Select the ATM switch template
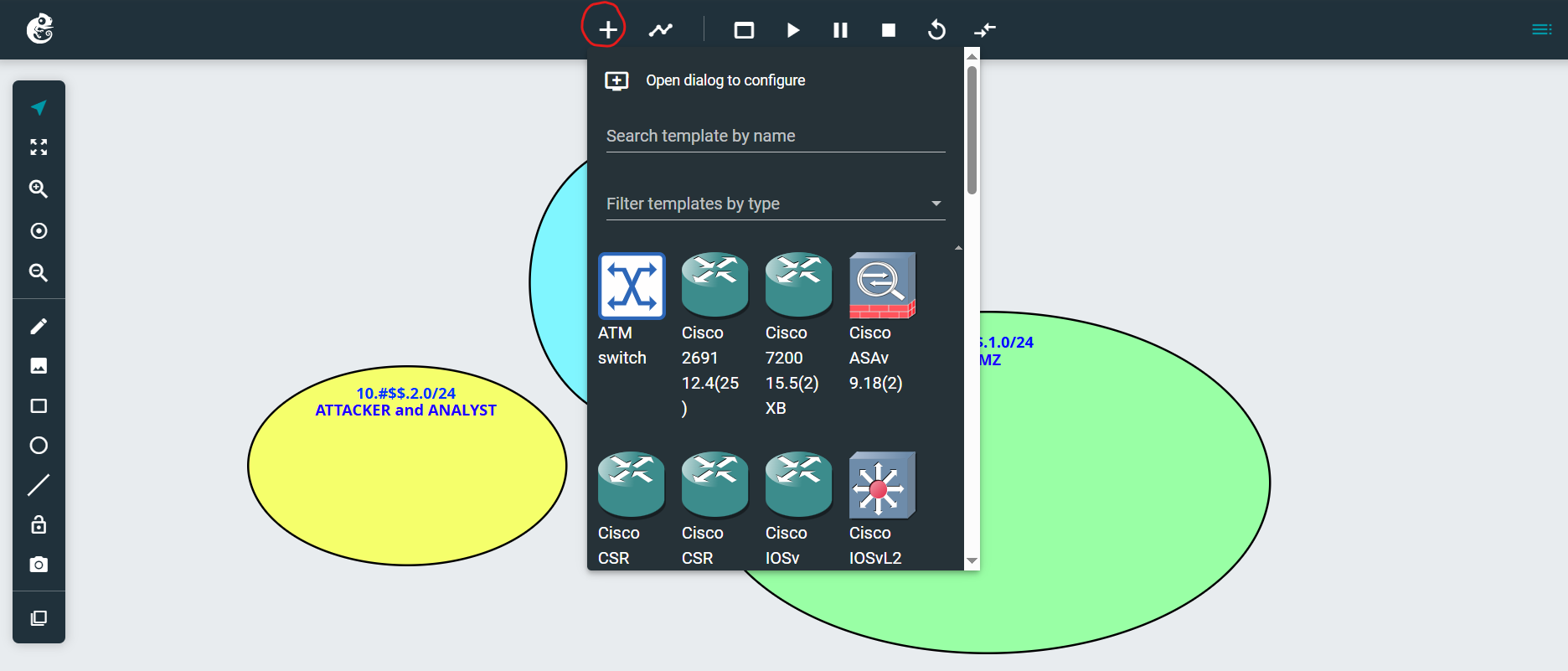The height and width of the screenshot is (671, 1568). (x=632, y=310)
